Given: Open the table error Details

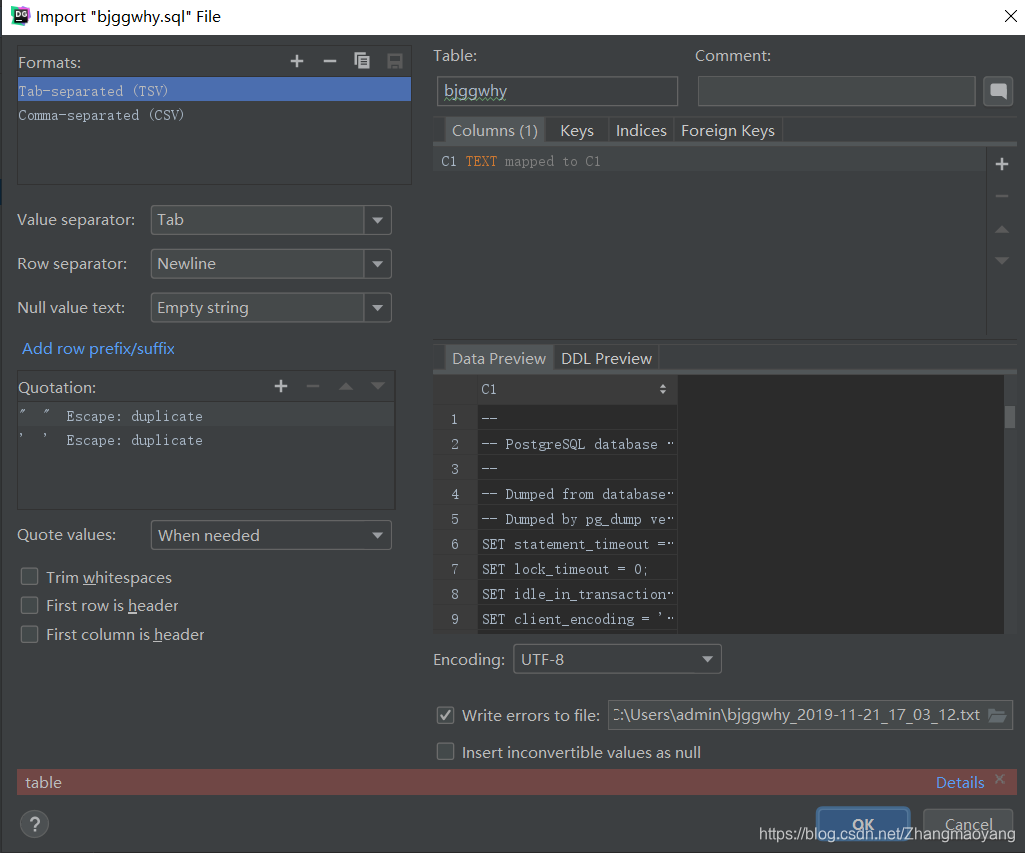Looking at the screenshot, I should tap(959, 782).
